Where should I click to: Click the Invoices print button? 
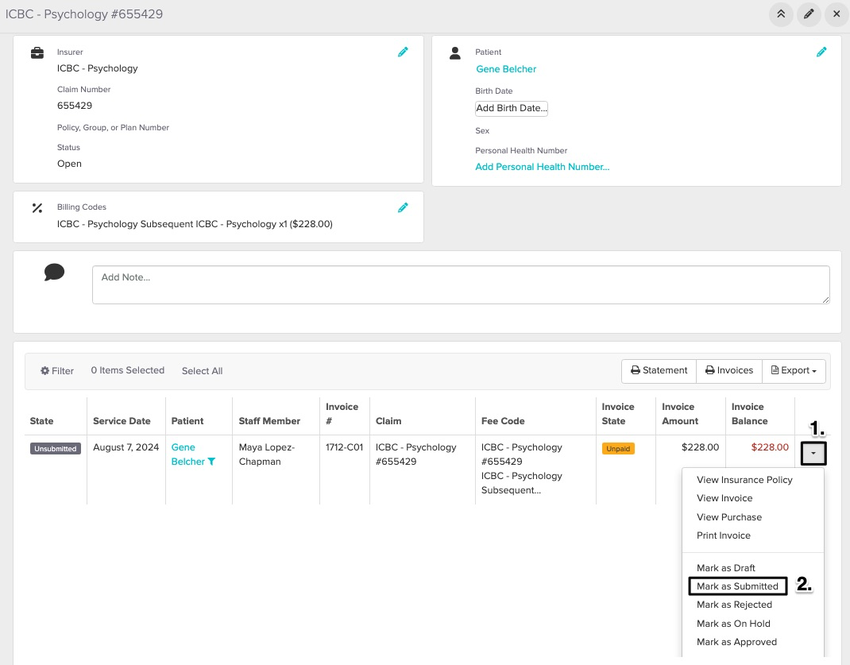point(729,371)
